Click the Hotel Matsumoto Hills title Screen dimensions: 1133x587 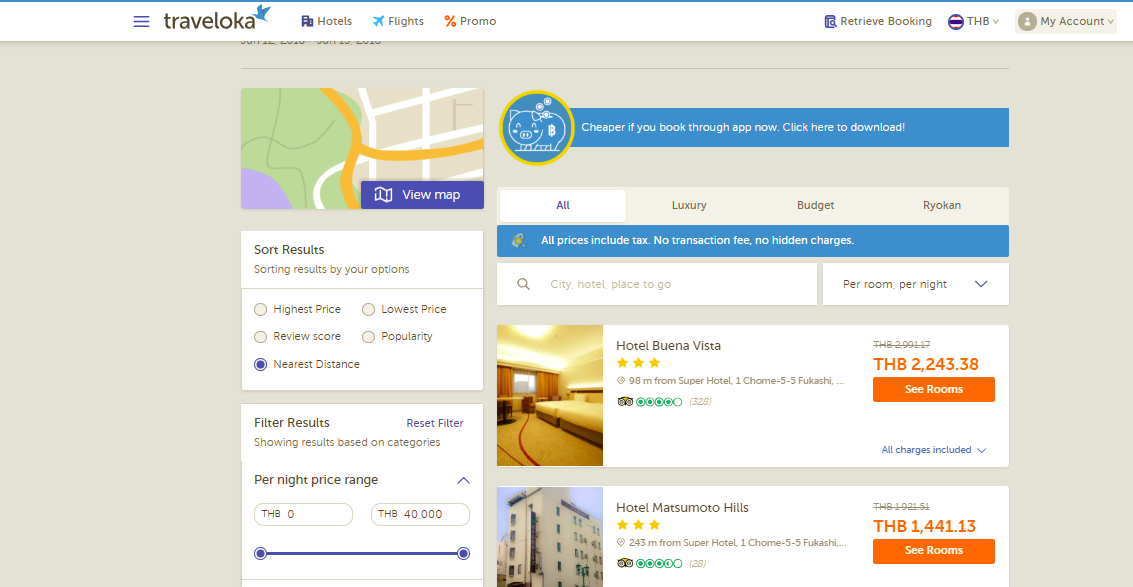pos(682,507)
